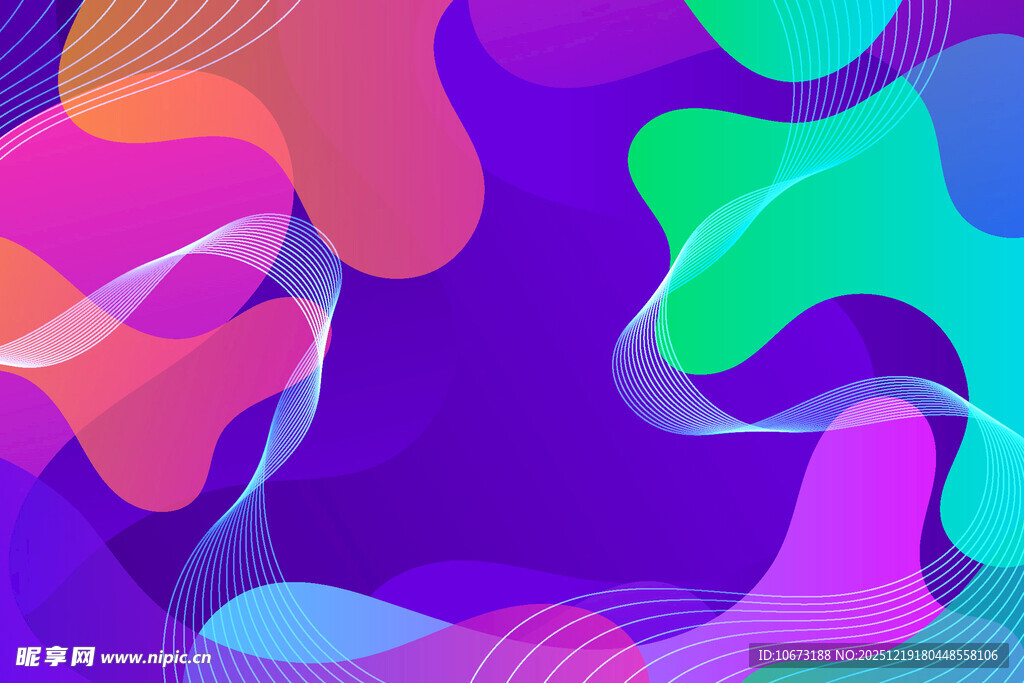Image resolution: width=1024 pixels, height=683 pixels.
Task: Click the ID:10673188 watermark text
Action: [794, 655]
